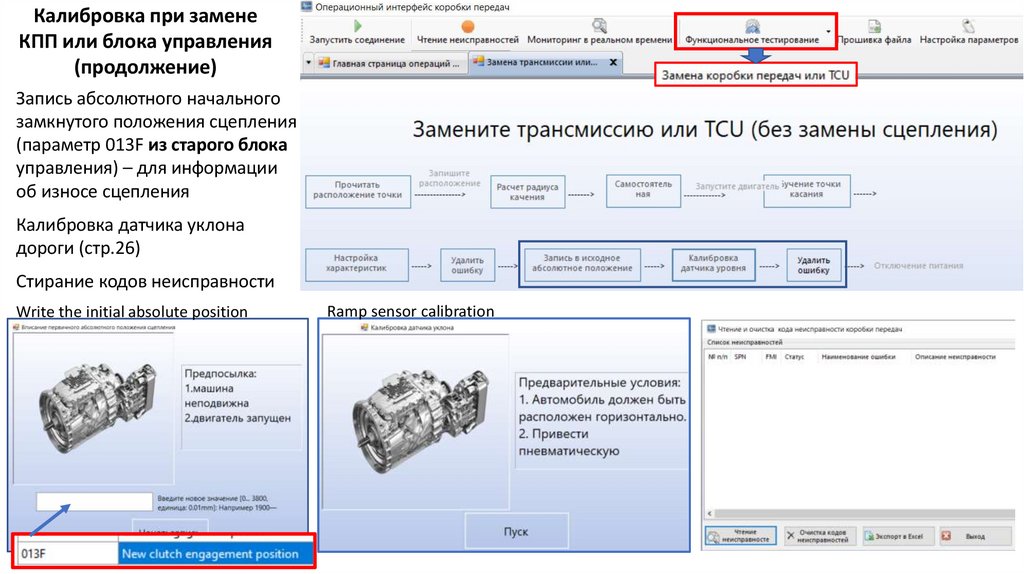This screenshot has height=574, width=1024.
Task: Click Запустить соединение toolbar label
Action: [357, 40]
